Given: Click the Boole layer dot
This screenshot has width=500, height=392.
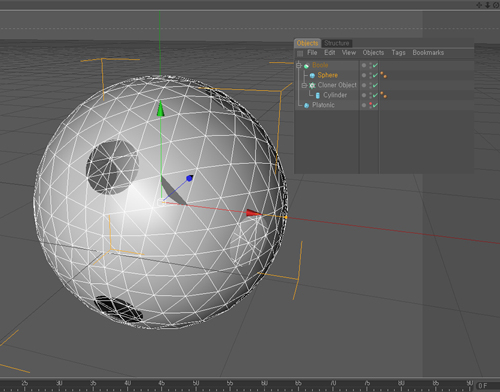Looking at the screenshot, I should [x=364, y=65].
